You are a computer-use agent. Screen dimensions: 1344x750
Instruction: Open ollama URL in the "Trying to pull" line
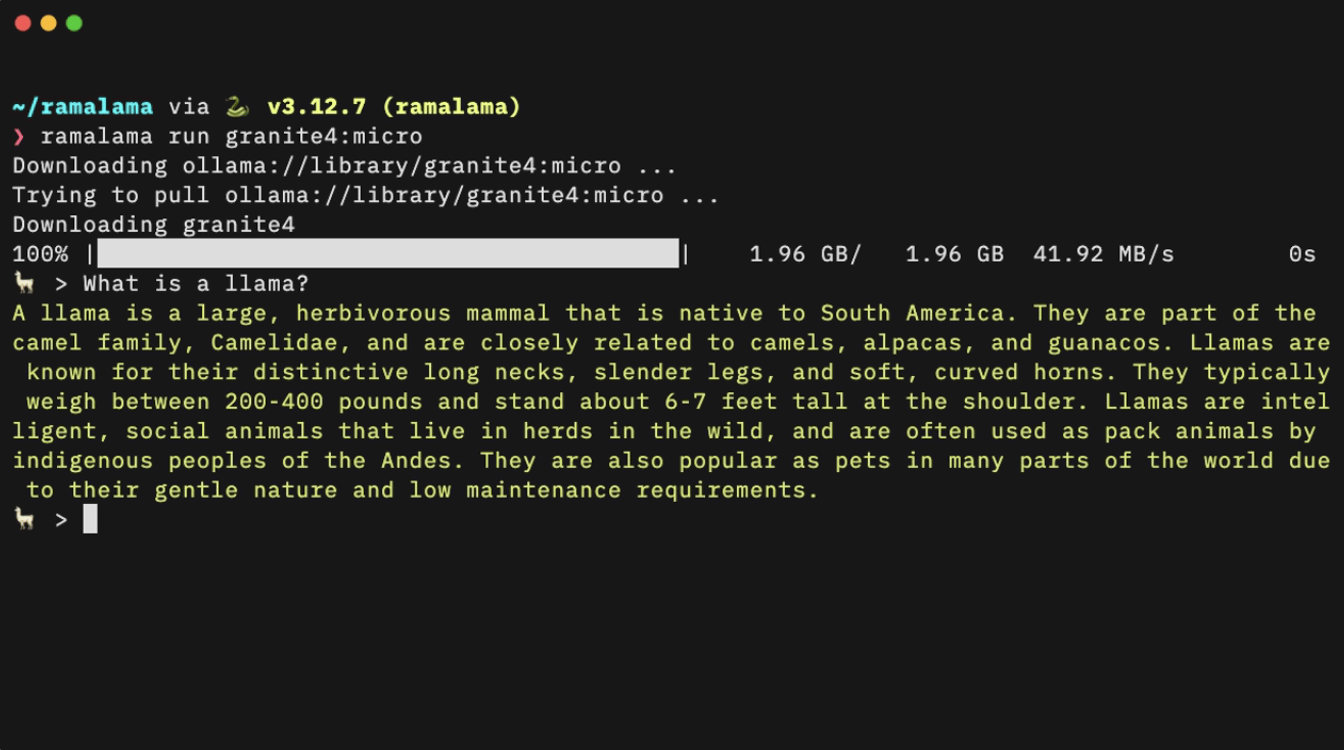coord(444,195)
